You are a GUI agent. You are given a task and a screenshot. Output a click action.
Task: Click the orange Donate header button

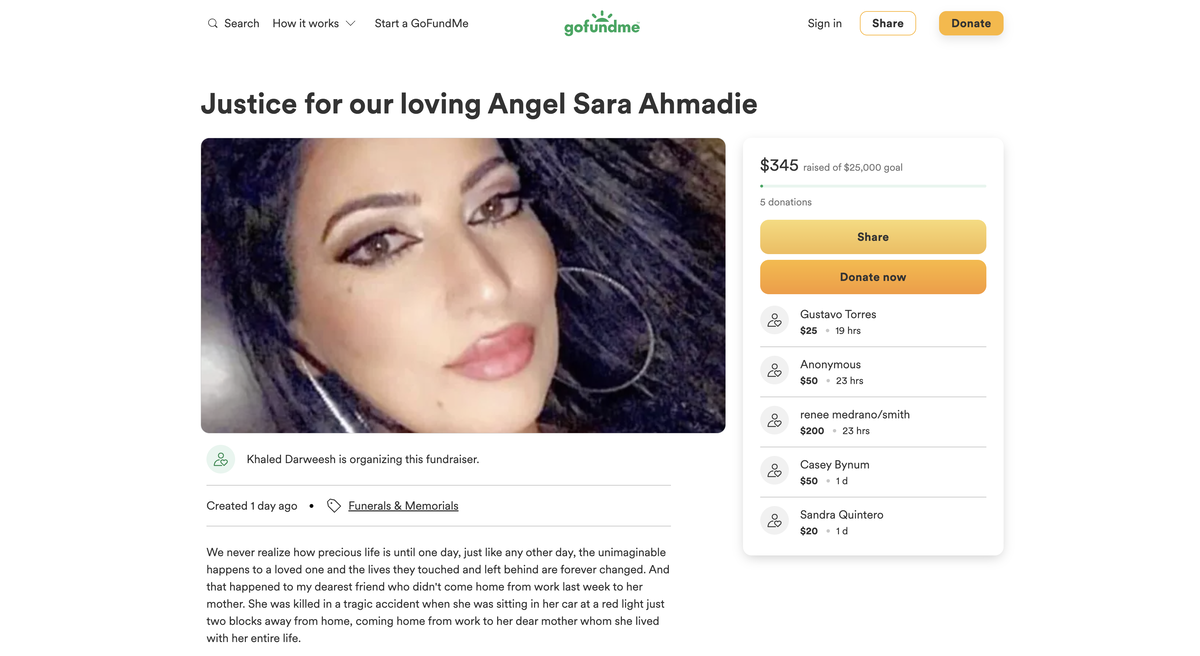pos(971,23)
